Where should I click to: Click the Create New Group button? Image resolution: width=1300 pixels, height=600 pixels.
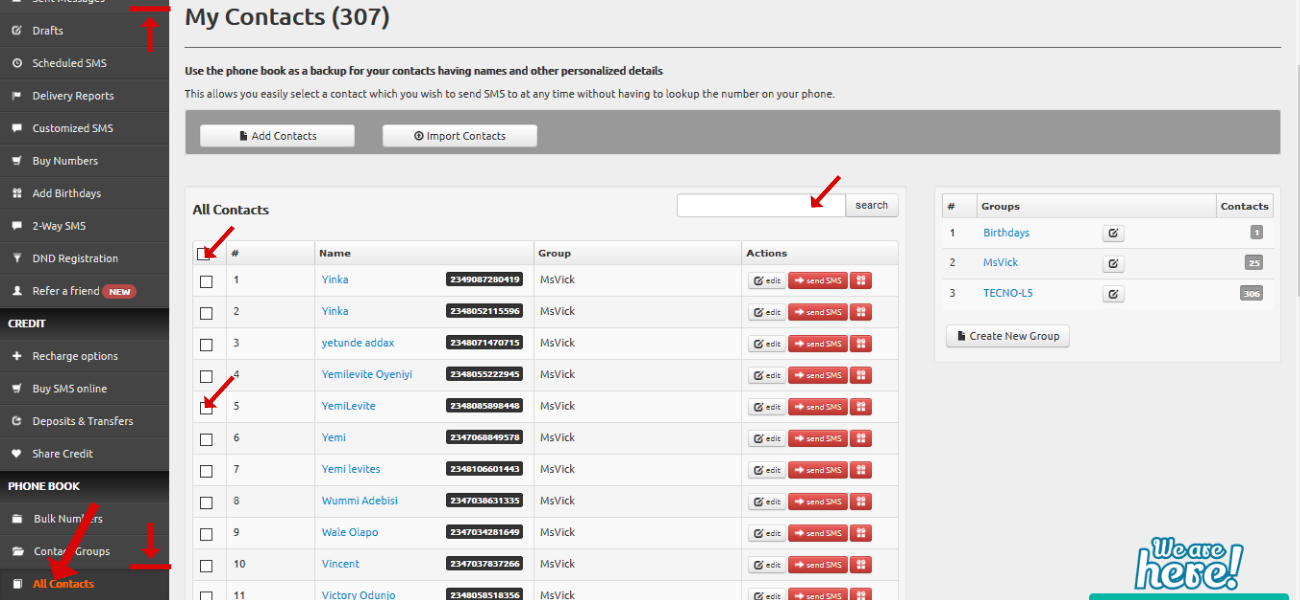[x=1007, y=336]
